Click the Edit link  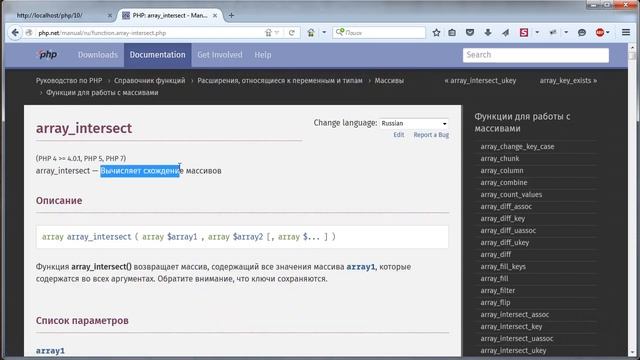pyautogui.click(x=399, y=135)
